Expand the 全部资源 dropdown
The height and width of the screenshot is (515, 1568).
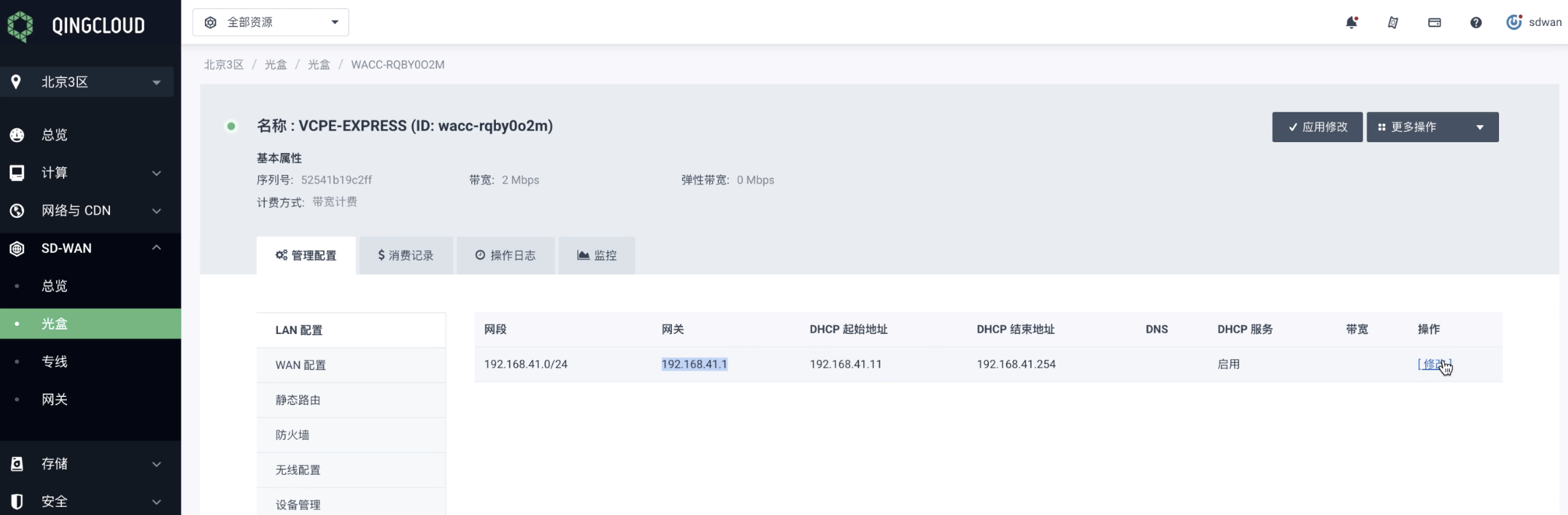[270, 23]
